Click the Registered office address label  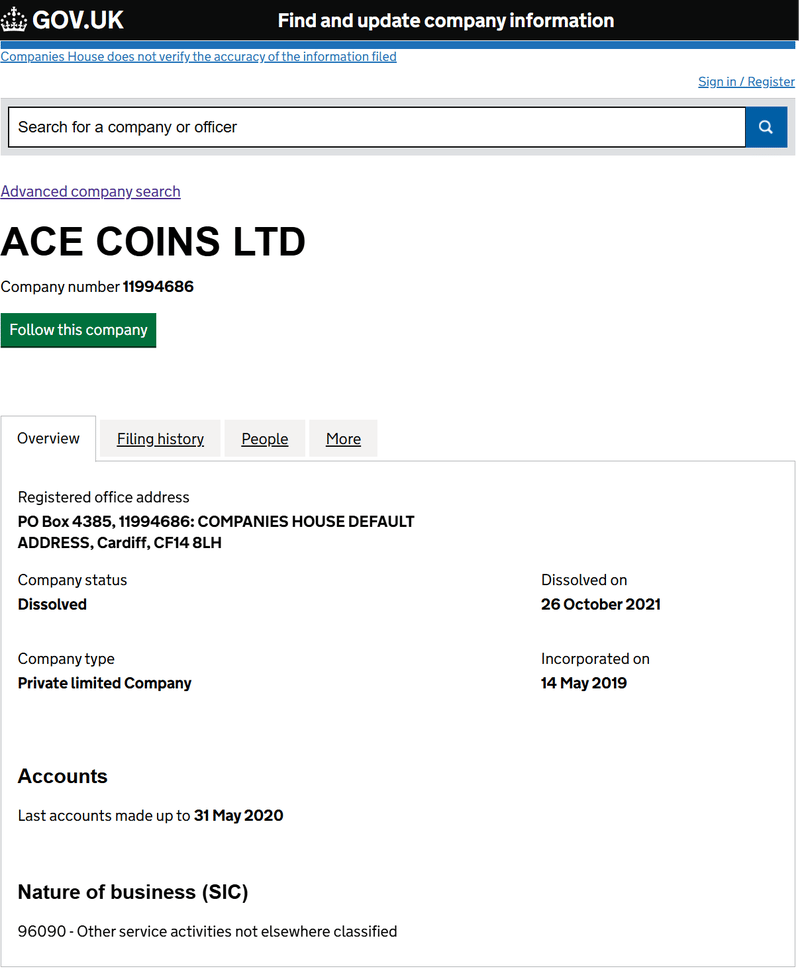tap(104, 498)
